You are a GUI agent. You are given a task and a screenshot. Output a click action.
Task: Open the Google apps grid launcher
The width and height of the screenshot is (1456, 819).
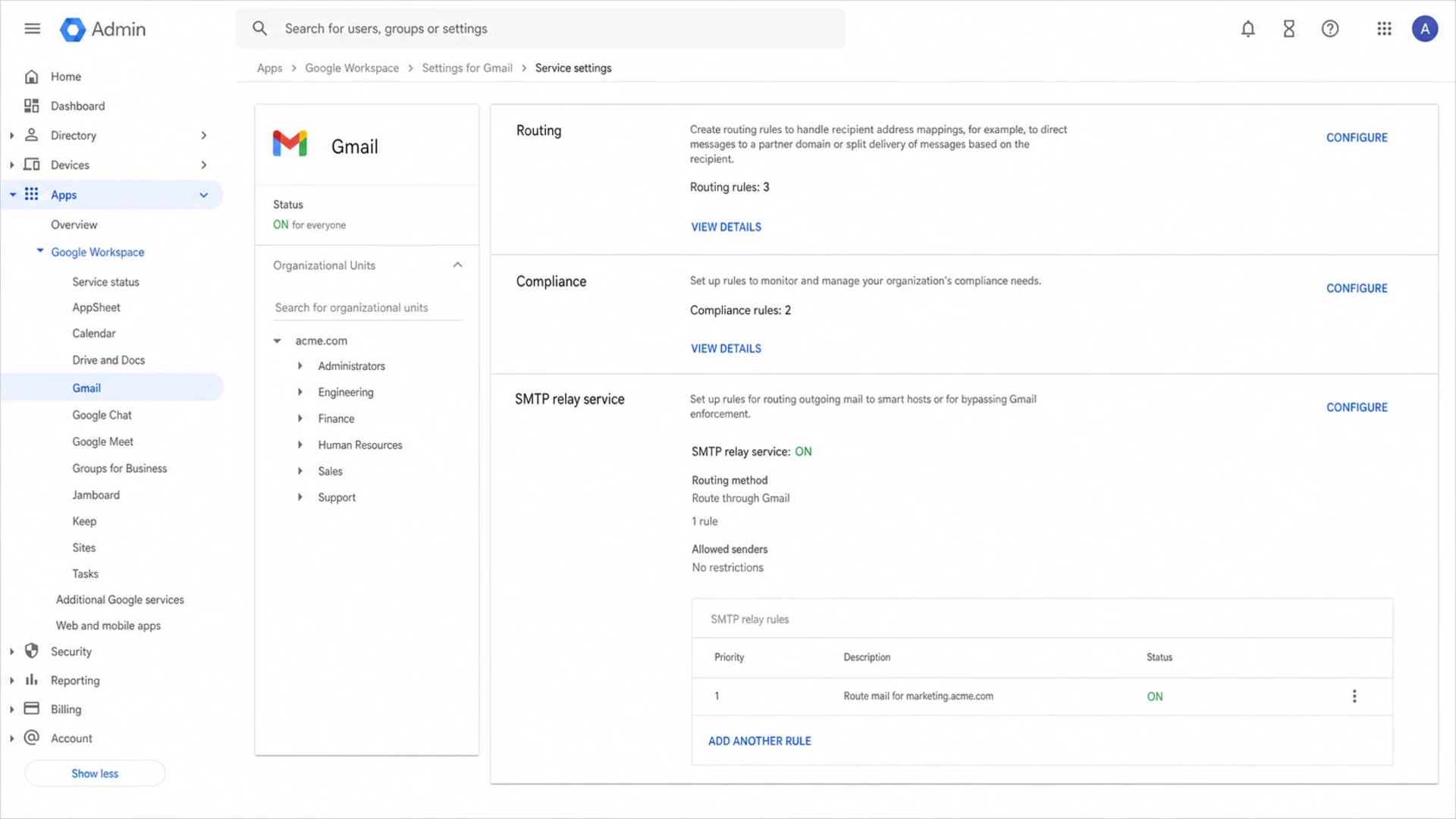(1384, 29)
